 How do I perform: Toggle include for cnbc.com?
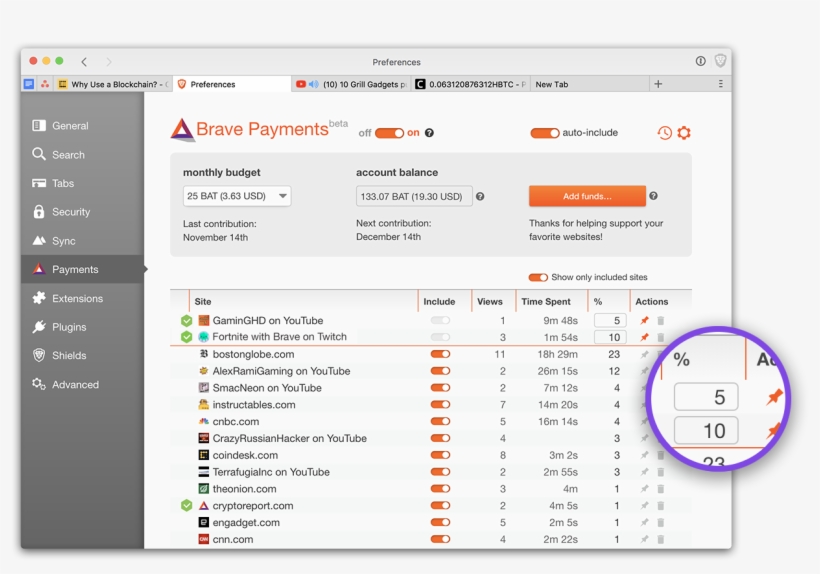tap(440, 421)
